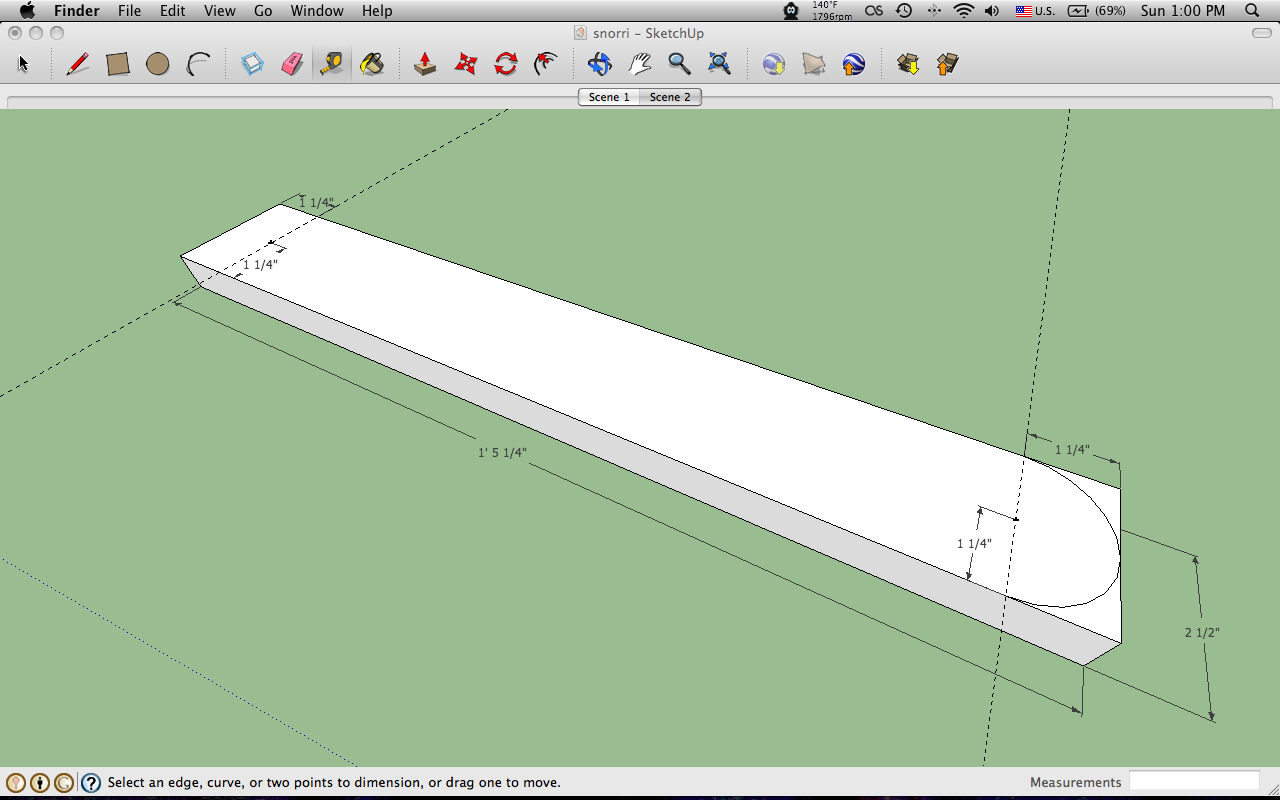The image size is (1280, 800).
Task: Select the Rotate tool
Action: (x=506, y=65)
